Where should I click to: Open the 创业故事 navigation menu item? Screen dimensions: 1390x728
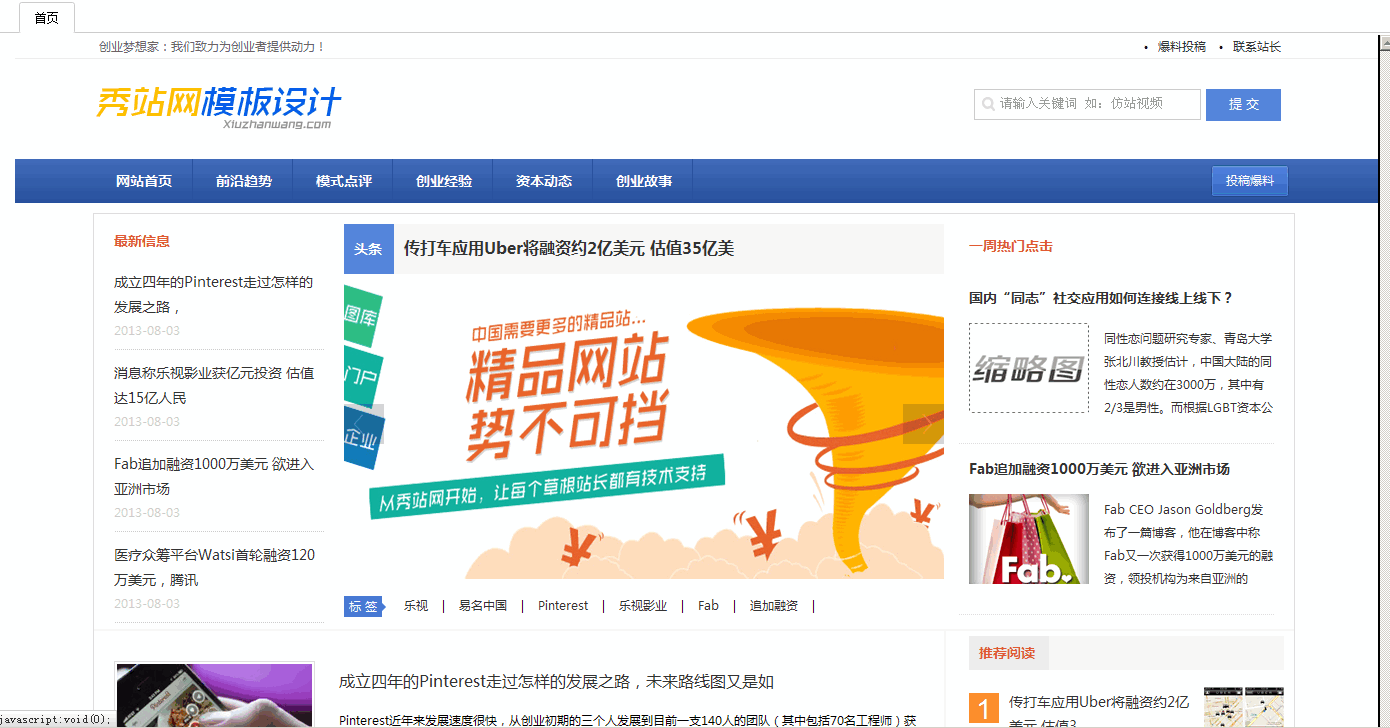[x=643, y=181]
